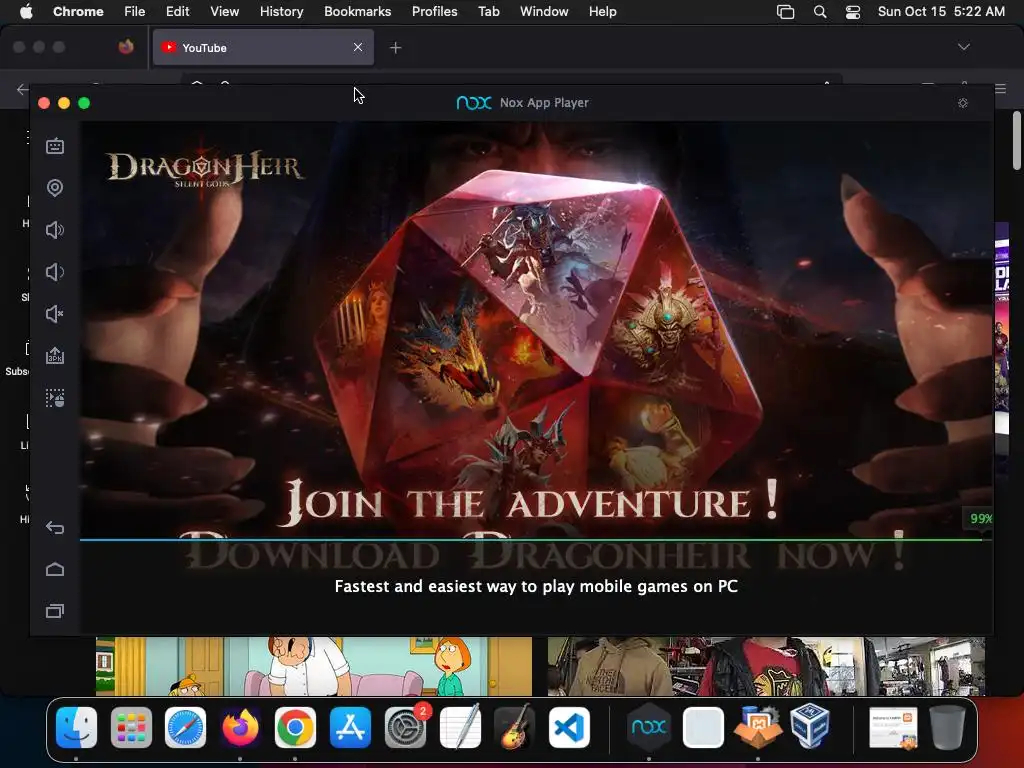Mute sound with the speaker-x icon
1024x768 pixels.
pyautogui.click(x=55, y=314)
